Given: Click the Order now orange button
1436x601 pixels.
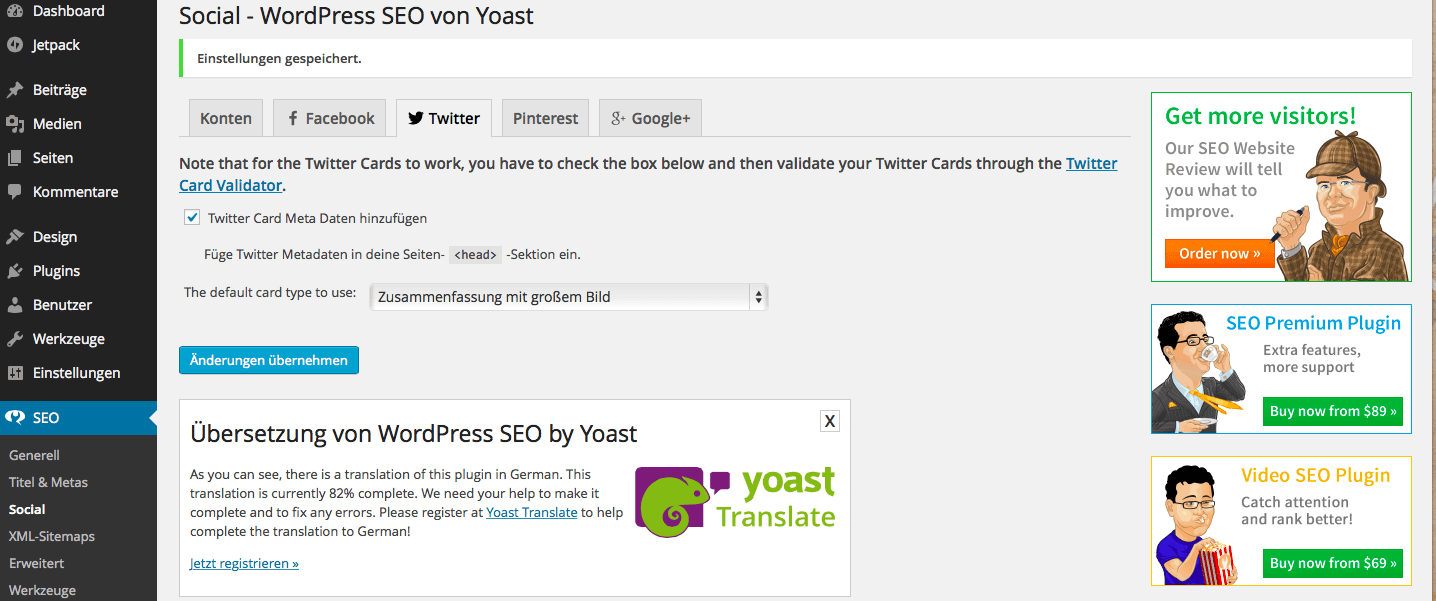Looking at the screenshot, I should (x=1220, y=253).
